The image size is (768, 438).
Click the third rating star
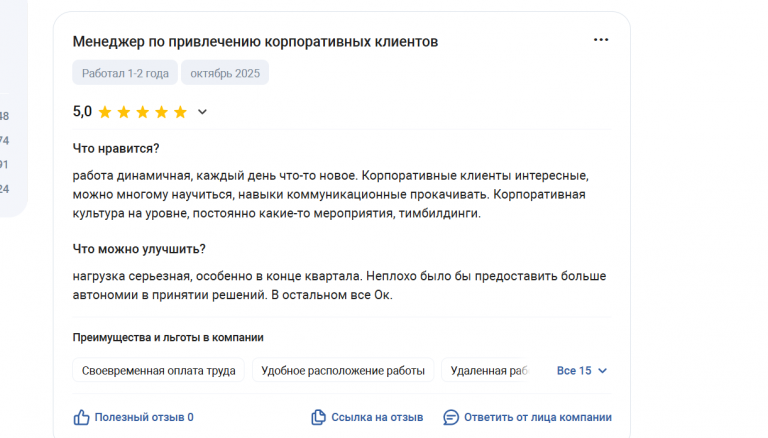tap(142, 112)
